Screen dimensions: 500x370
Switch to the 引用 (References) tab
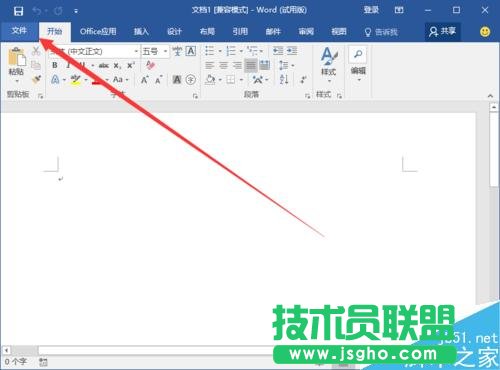[240, 32]
